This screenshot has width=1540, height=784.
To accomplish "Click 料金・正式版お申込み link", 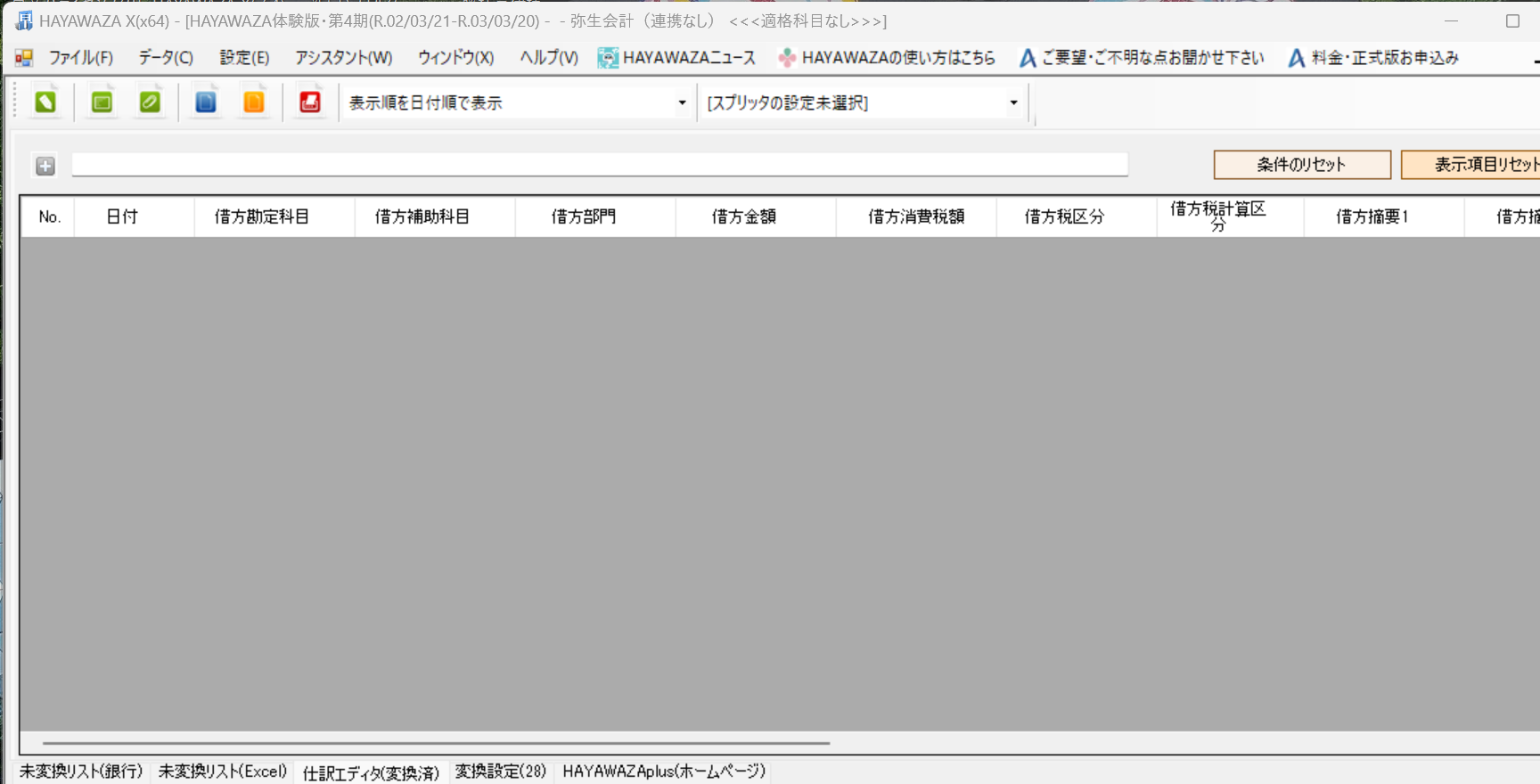I will click(x=1385, y=58).
